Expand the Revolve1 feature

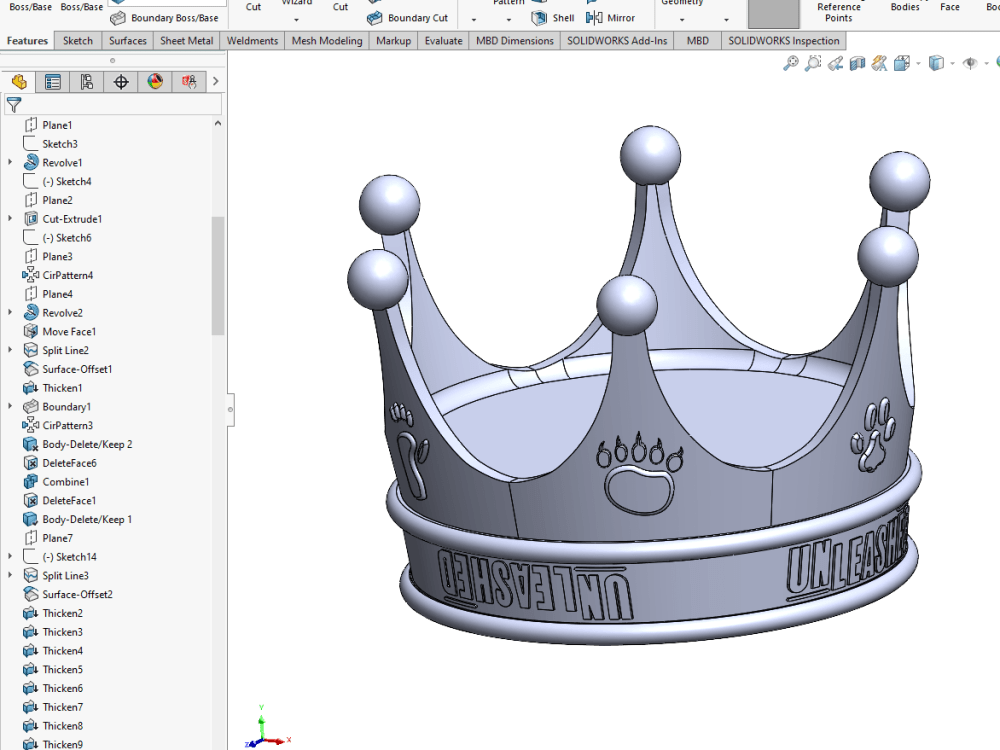click(10, 163)
